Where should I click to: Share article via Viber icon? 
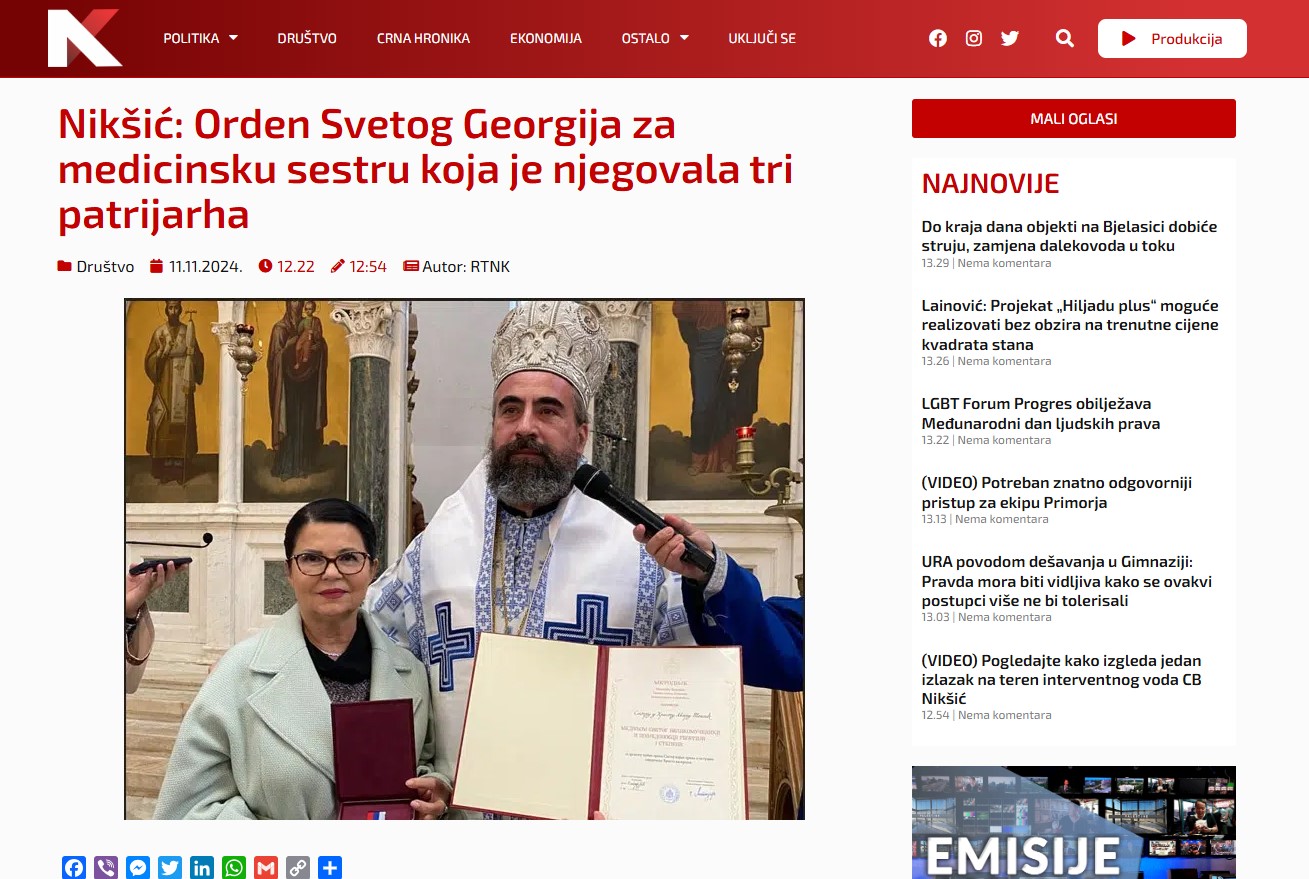(x=106, y=867)
